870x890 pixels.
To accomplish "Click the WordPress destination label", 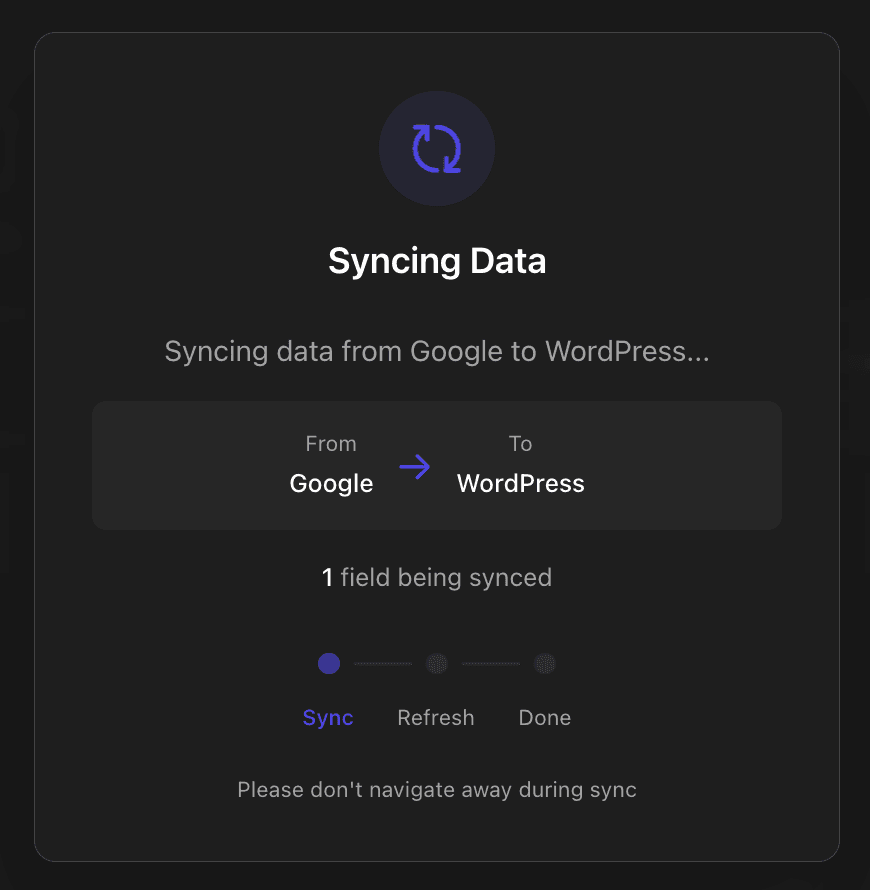I will point(520,483).
